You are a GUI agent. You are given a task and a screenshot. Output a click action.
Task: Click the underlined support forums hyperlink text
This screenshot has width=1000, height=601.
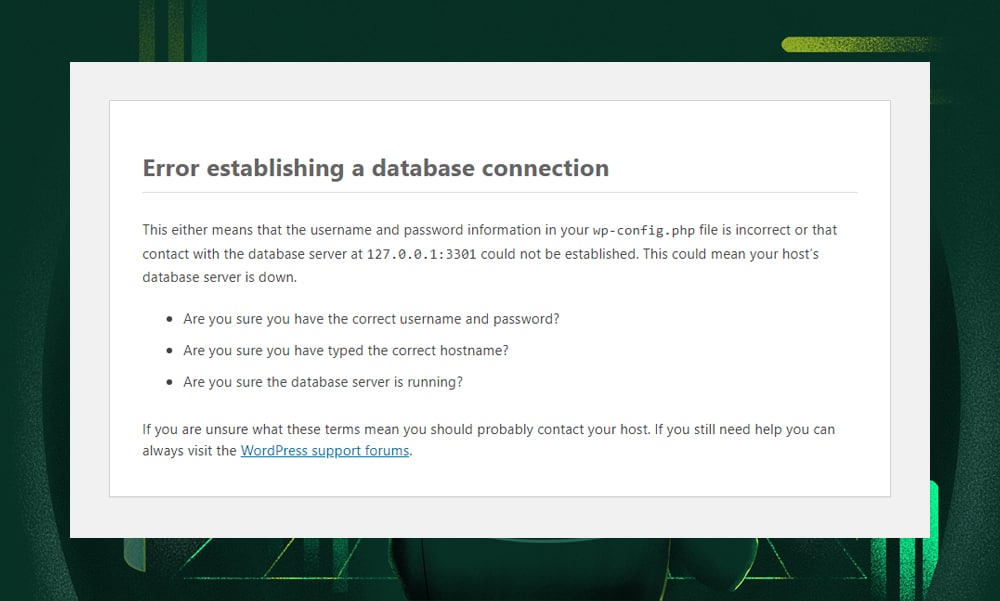coord(324,450)
